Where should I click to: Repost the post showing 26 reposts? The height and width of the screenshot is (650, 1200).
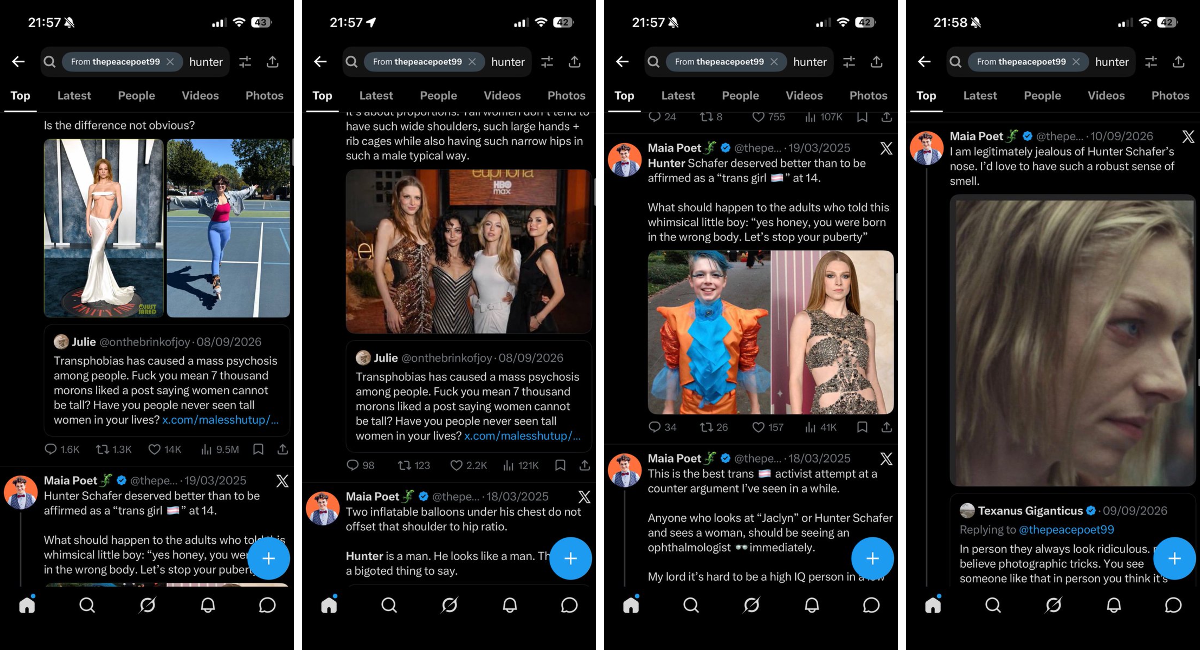[x=713, y=427]
